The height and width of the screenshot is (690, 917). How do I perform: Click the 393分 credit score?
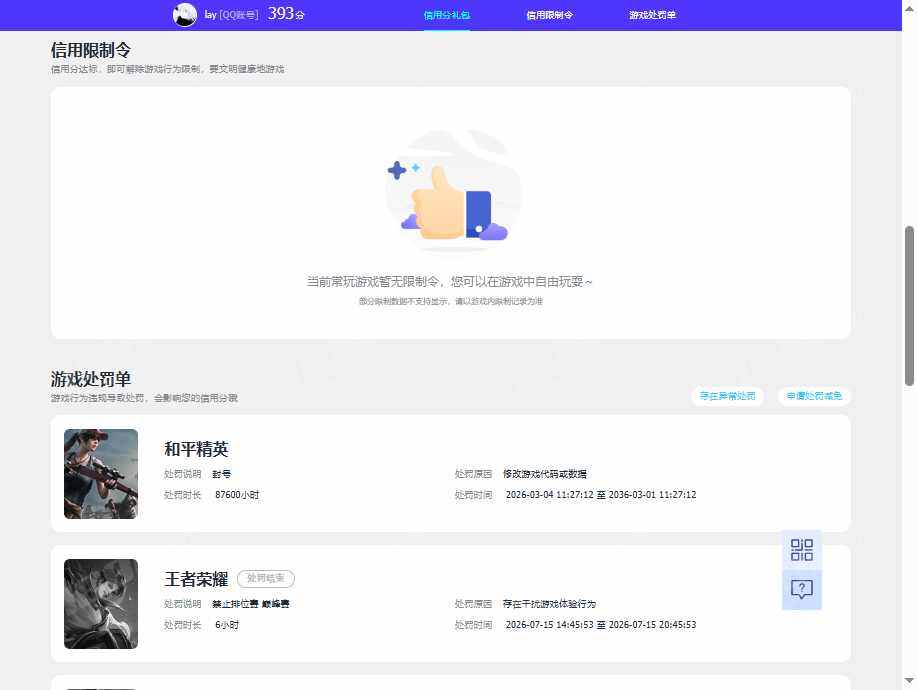[x=286, y=13]
